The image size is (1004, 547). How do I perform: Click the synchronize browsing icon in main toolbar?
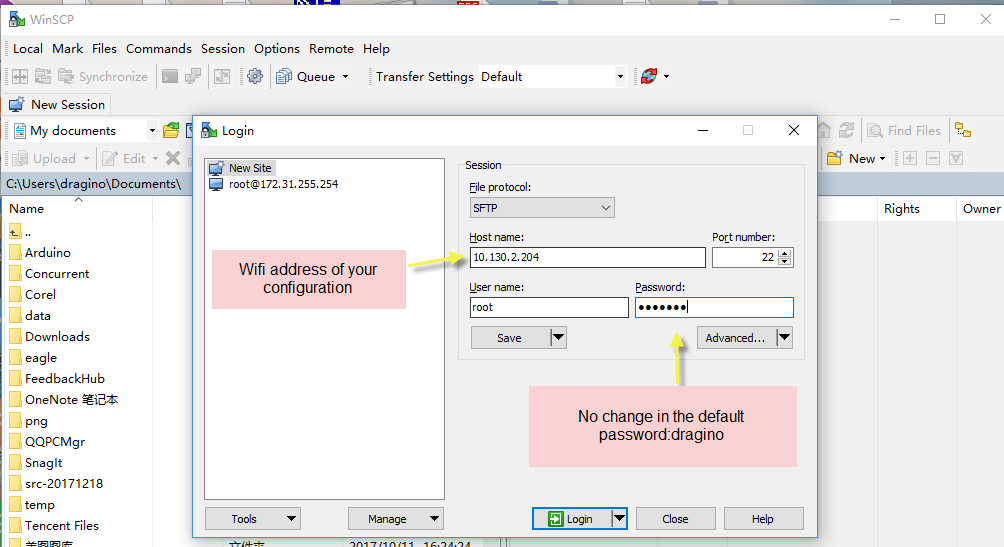pos(43,77)
